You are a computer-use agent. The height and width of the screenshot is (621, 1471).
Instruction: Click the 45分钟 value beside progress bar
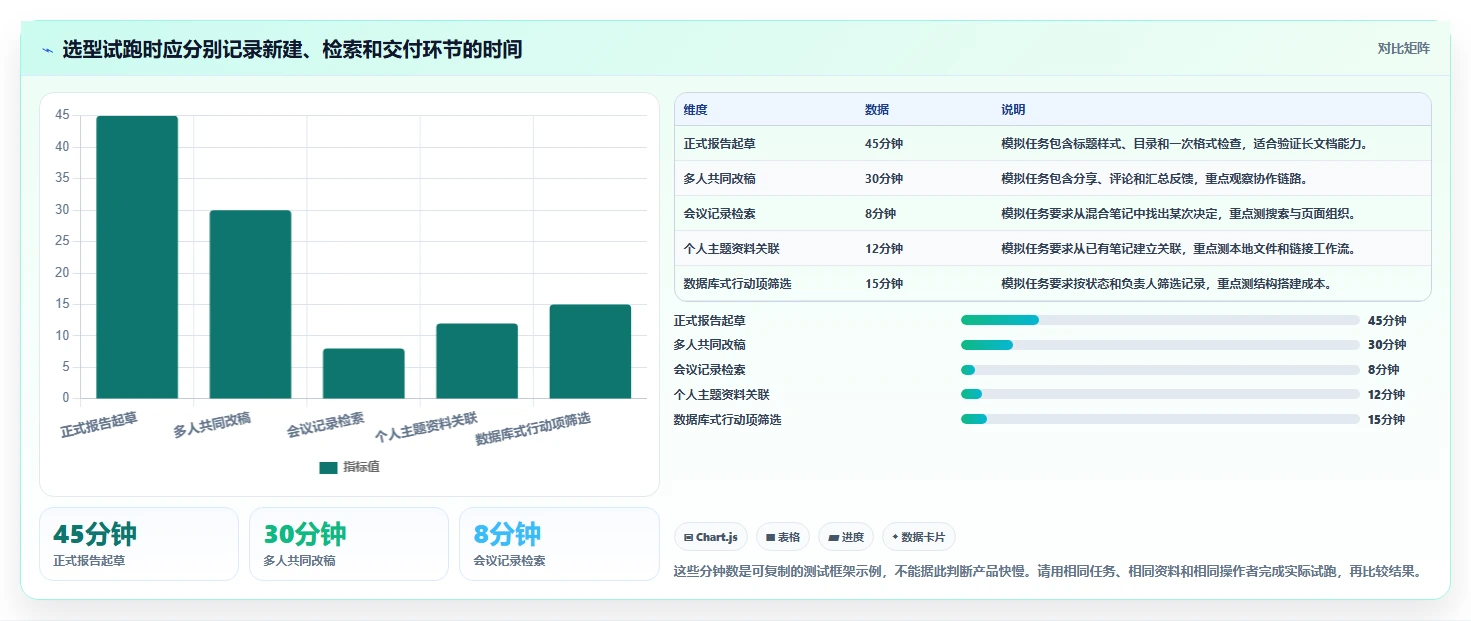(1387, 321)
